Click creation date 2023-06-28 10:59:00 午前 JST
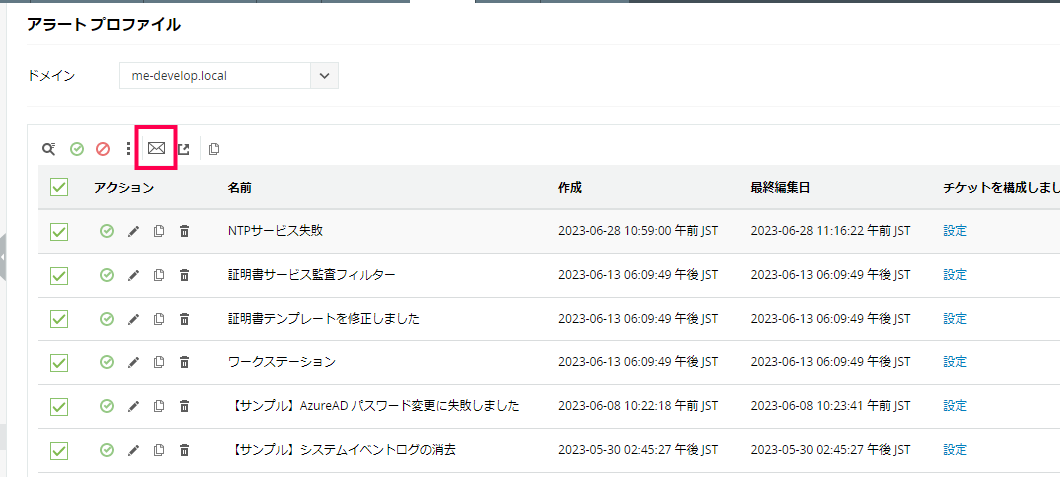 pyautogui.click(x=638, y=231)
